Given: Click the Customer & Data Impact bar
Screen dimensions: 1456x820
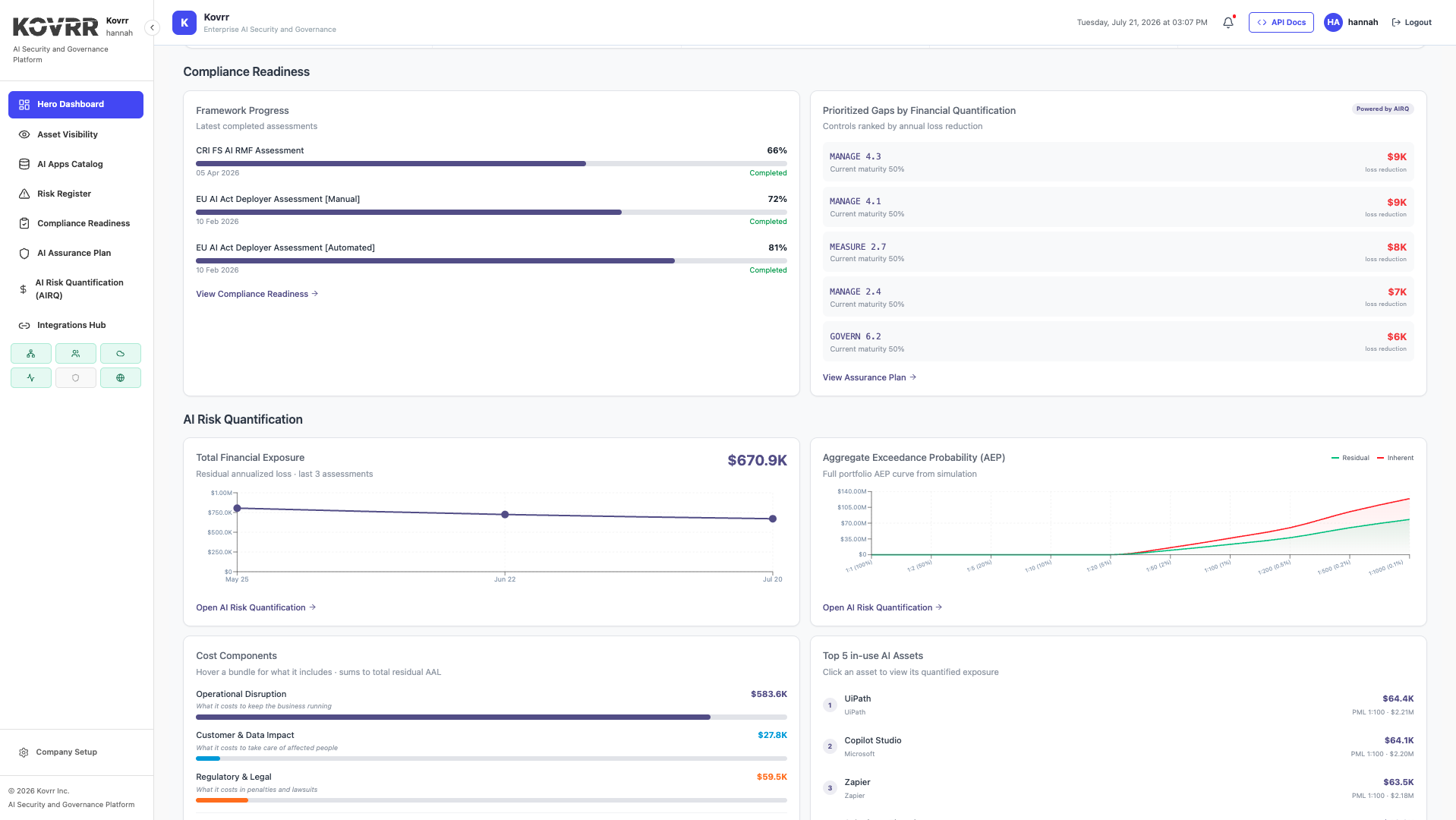Looking at the screenshot, I should (491, 758).
